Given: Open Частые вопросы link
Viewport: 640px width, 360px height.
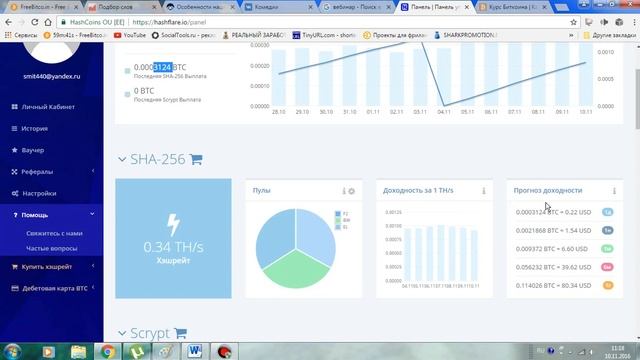Looking at the screenshot, I should tap(52, 248).
